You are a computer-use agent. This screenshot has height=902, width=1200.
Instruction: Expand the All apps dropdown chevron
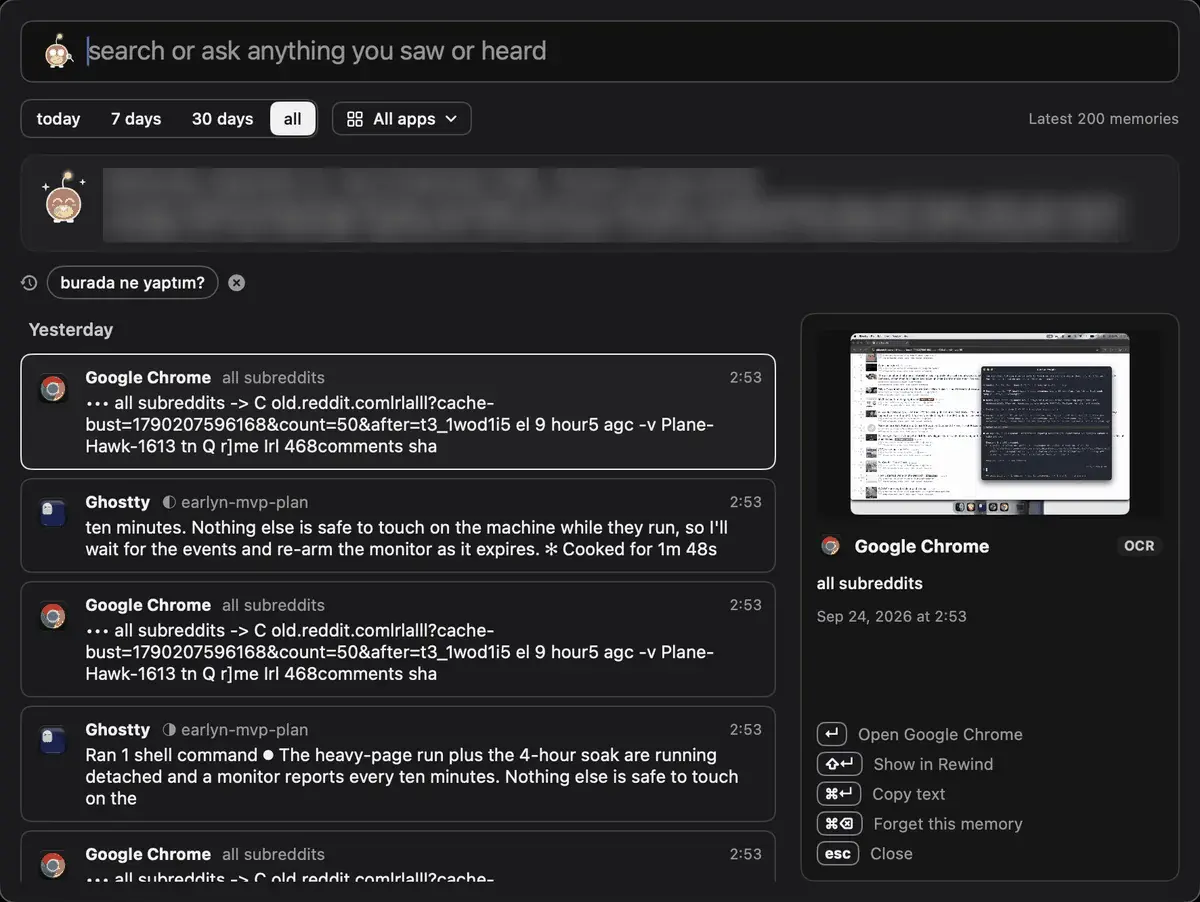451,119
